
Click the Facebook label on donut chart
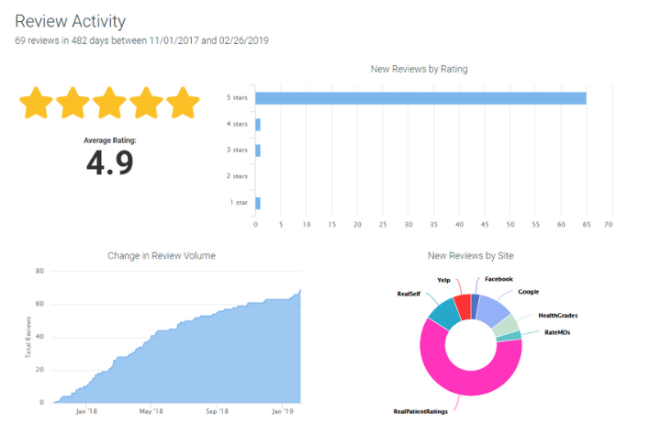pos(500,280)
